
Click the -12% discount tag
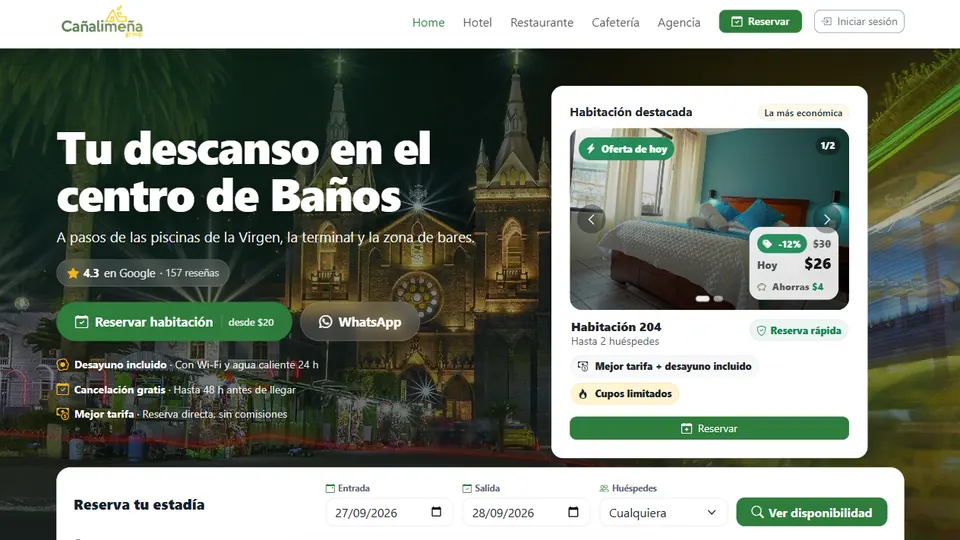[782, 244]
